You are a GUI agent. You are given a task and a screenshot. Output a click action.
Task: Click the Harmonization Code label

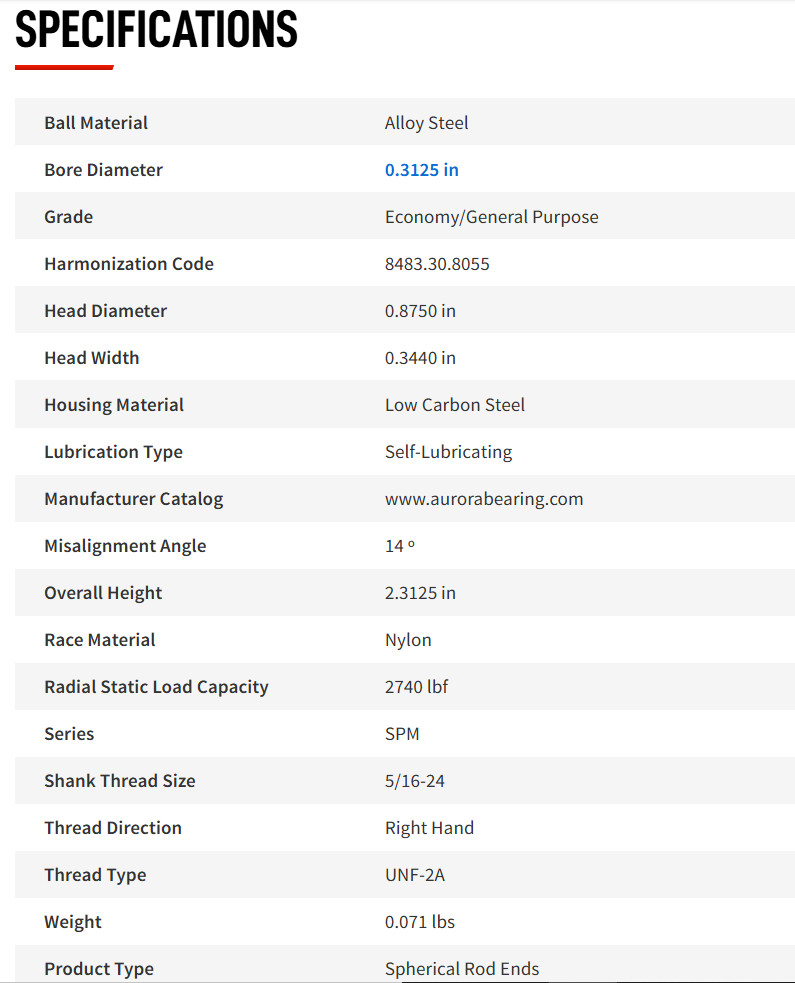pos(129,264)
